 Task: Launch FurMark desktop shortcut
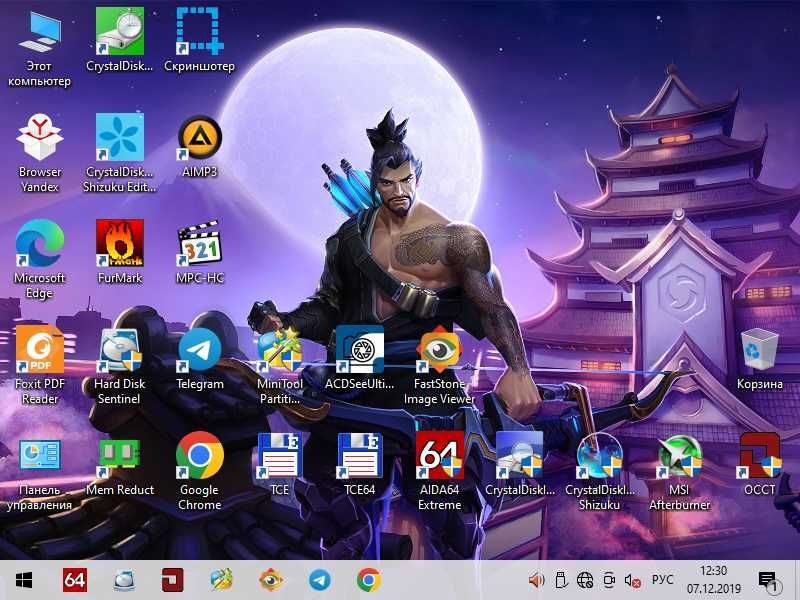(119, 252)
